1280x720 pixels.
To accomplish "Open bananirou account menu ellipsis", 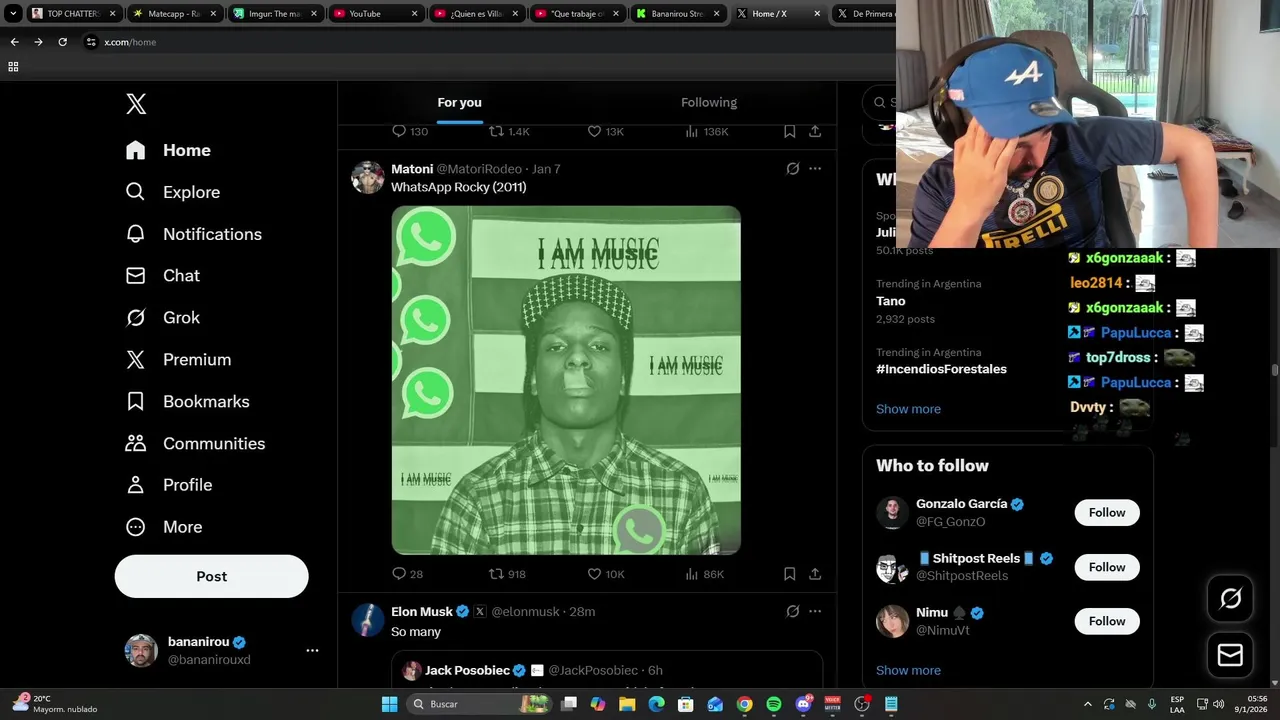I will (312, 650).
